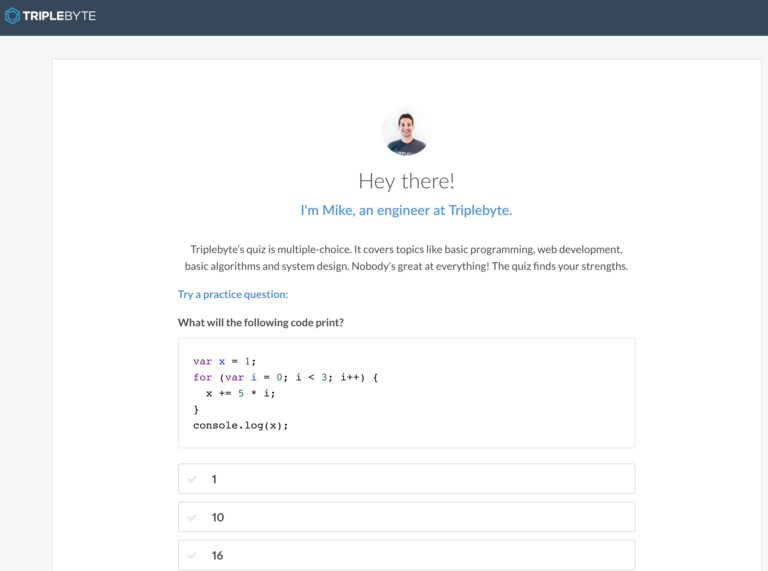Image resolution: width=768 pixels, height=571 pixels.
Task: Select answer option 1
Action: (407, 478)
